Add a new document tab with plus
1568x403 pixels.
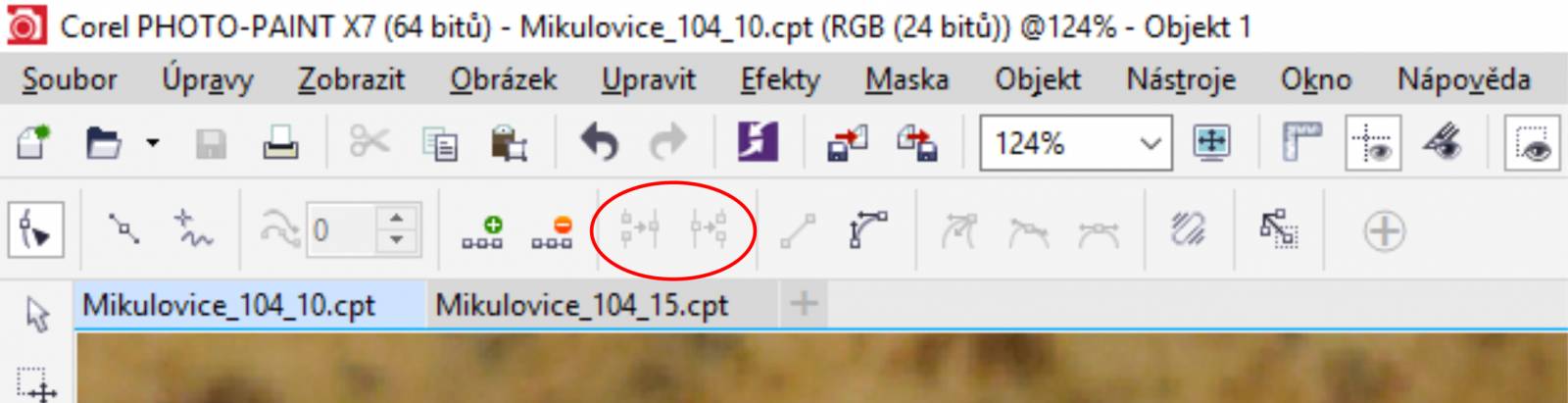tap(804, 304)
